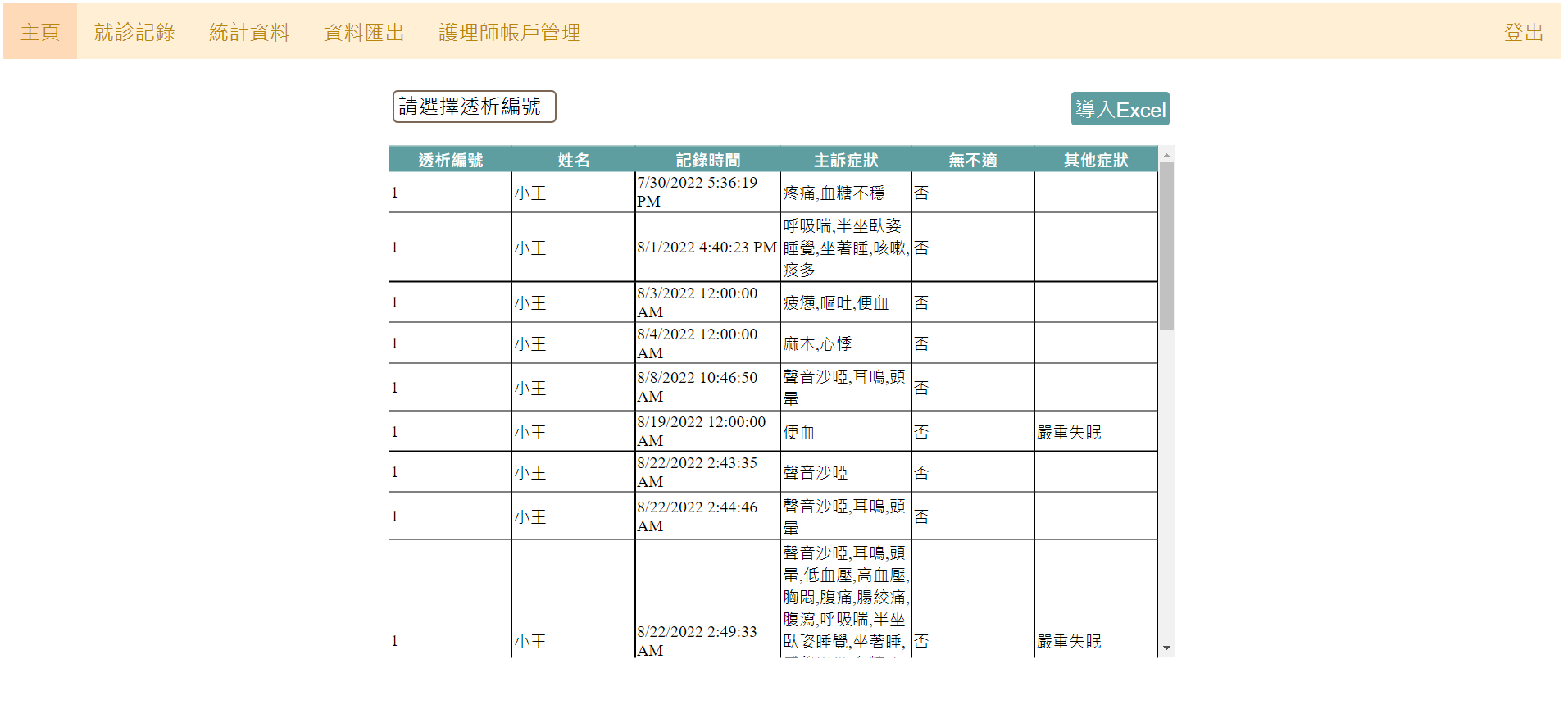Click the table's vertical scrollbar thumb
The width and height of the screenshot is (1568, 723).
coord(1166,246)
